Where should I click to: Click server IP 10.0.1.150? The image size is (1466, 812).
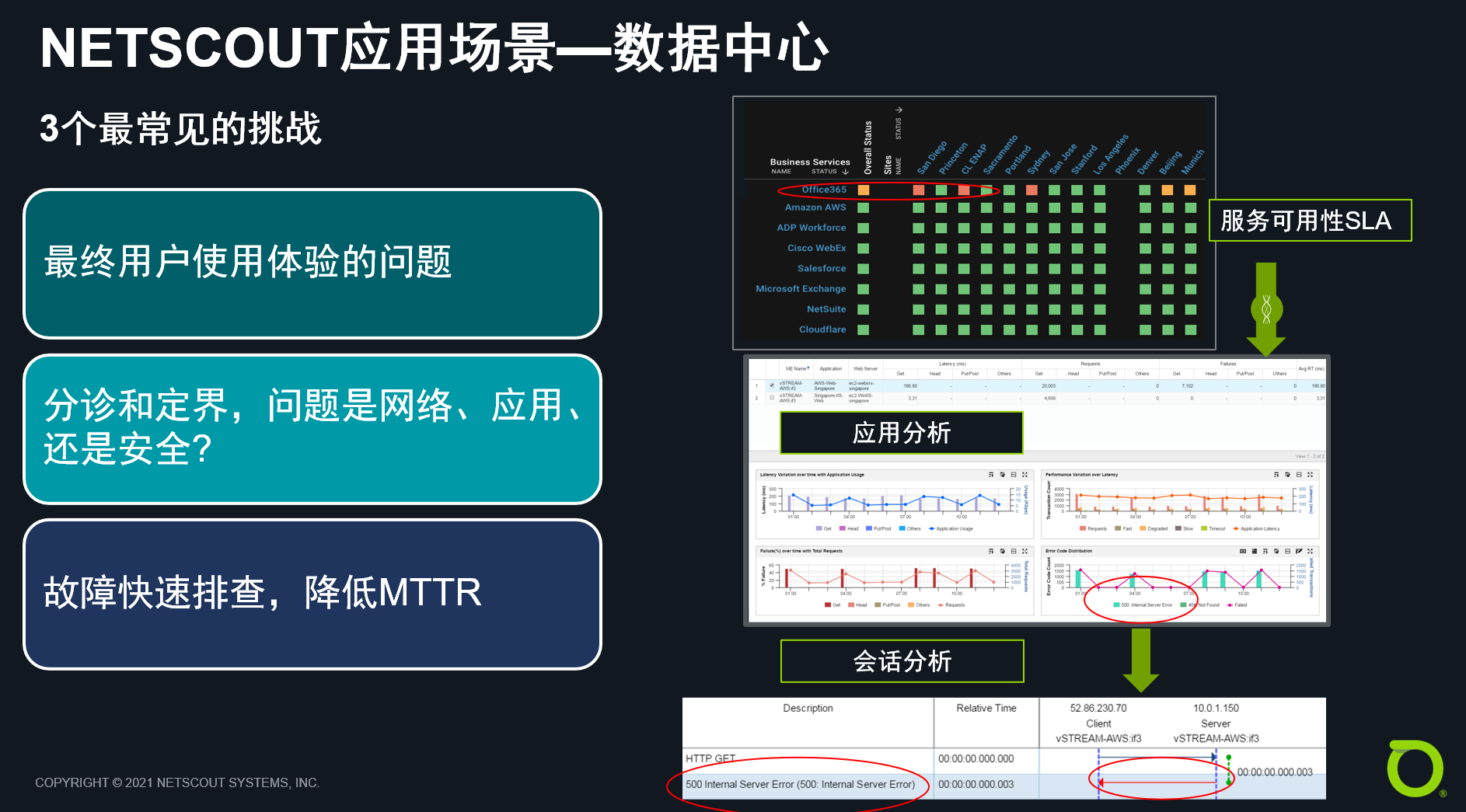pos(1216,708)
